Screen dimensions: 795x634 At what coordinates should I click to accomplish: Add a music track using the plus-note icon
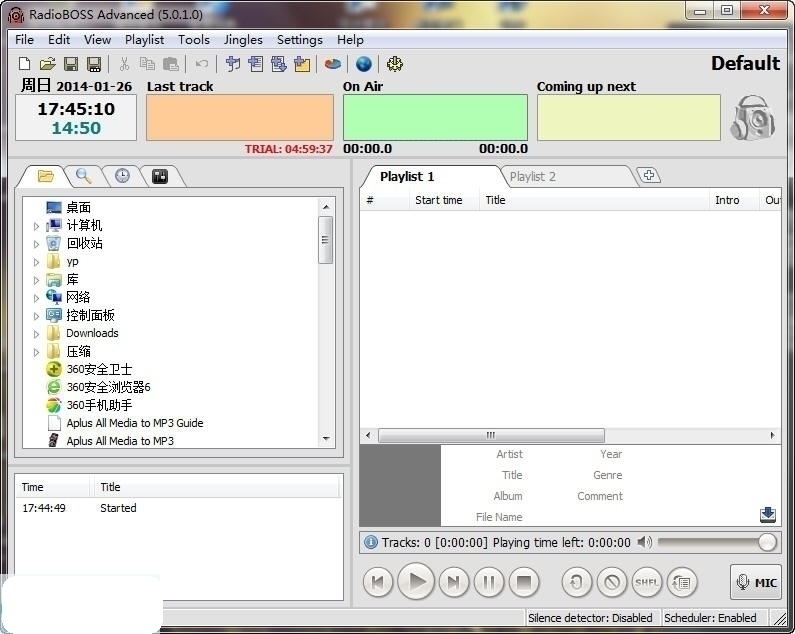[233, 64]
